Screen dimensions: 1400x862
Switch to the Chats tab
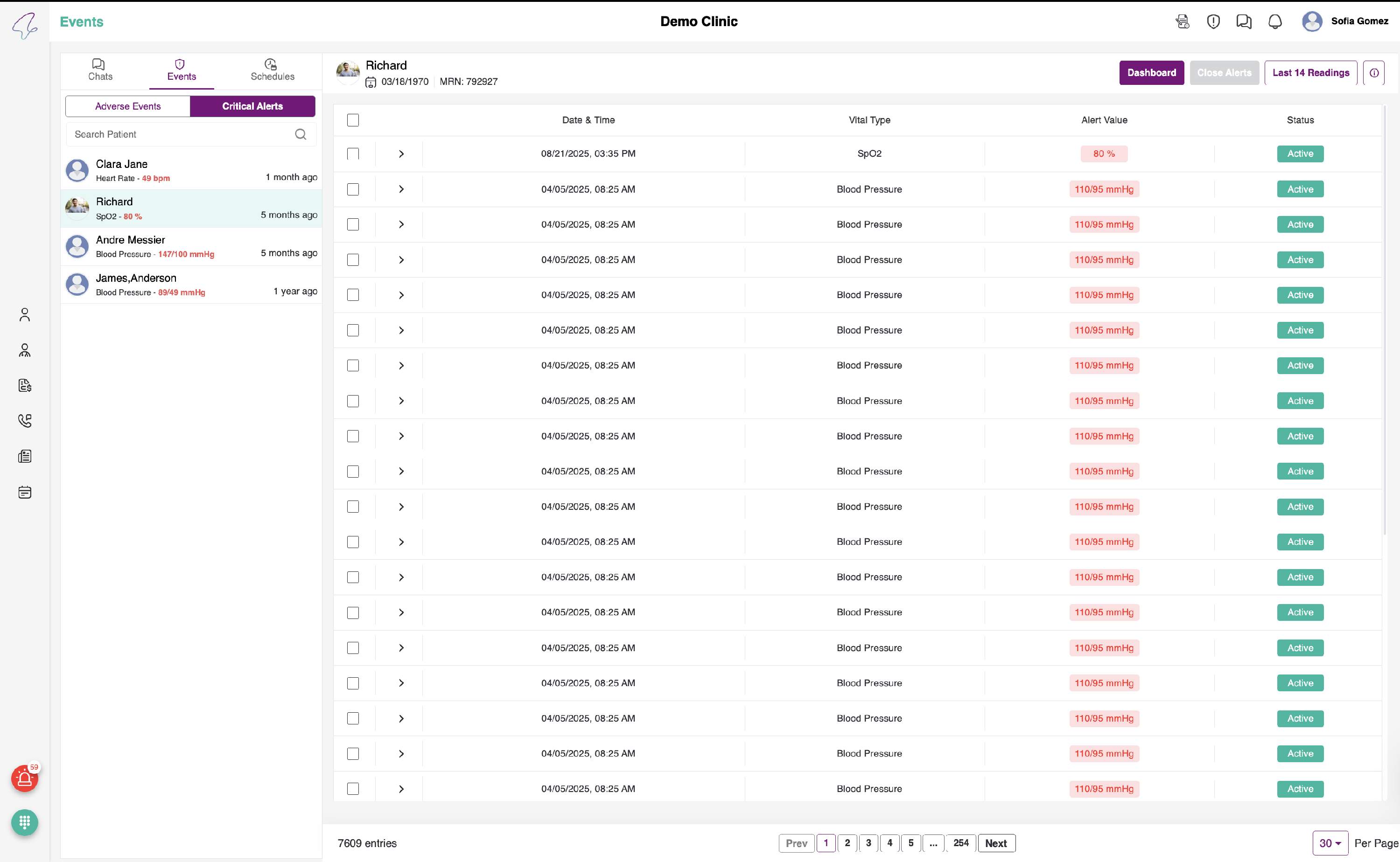[x=100, y=70]
